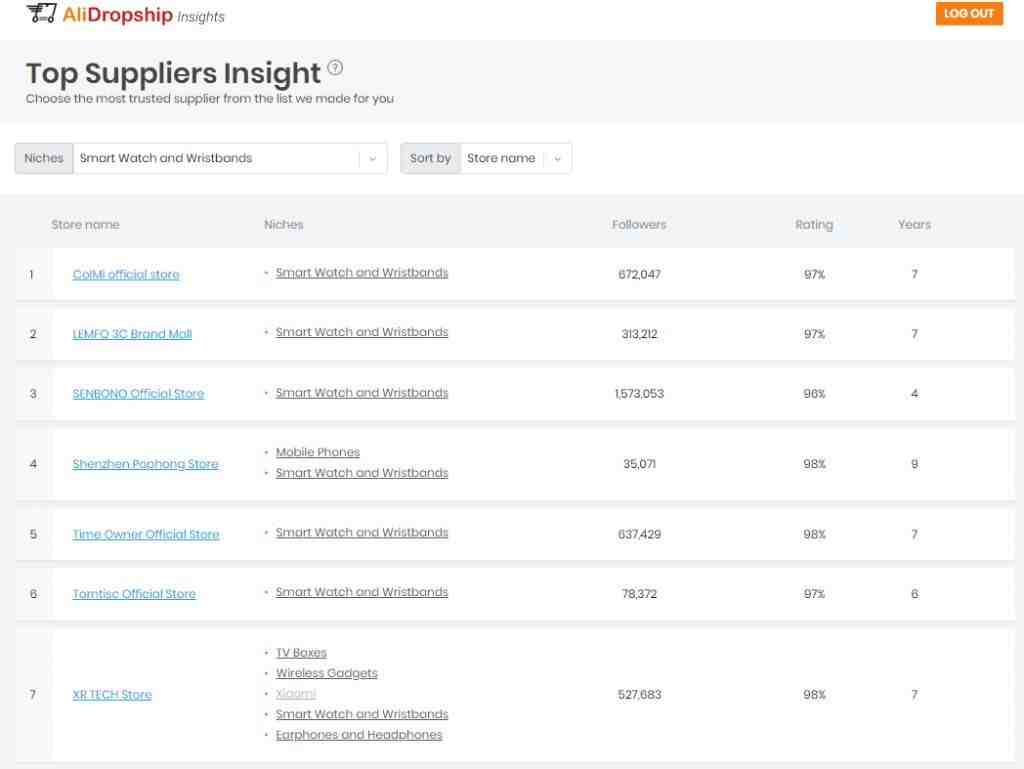Viewport: 1024px width, 769px height.
Task: Open Shenzhen Pophong Store link
Action: (146, 464)
